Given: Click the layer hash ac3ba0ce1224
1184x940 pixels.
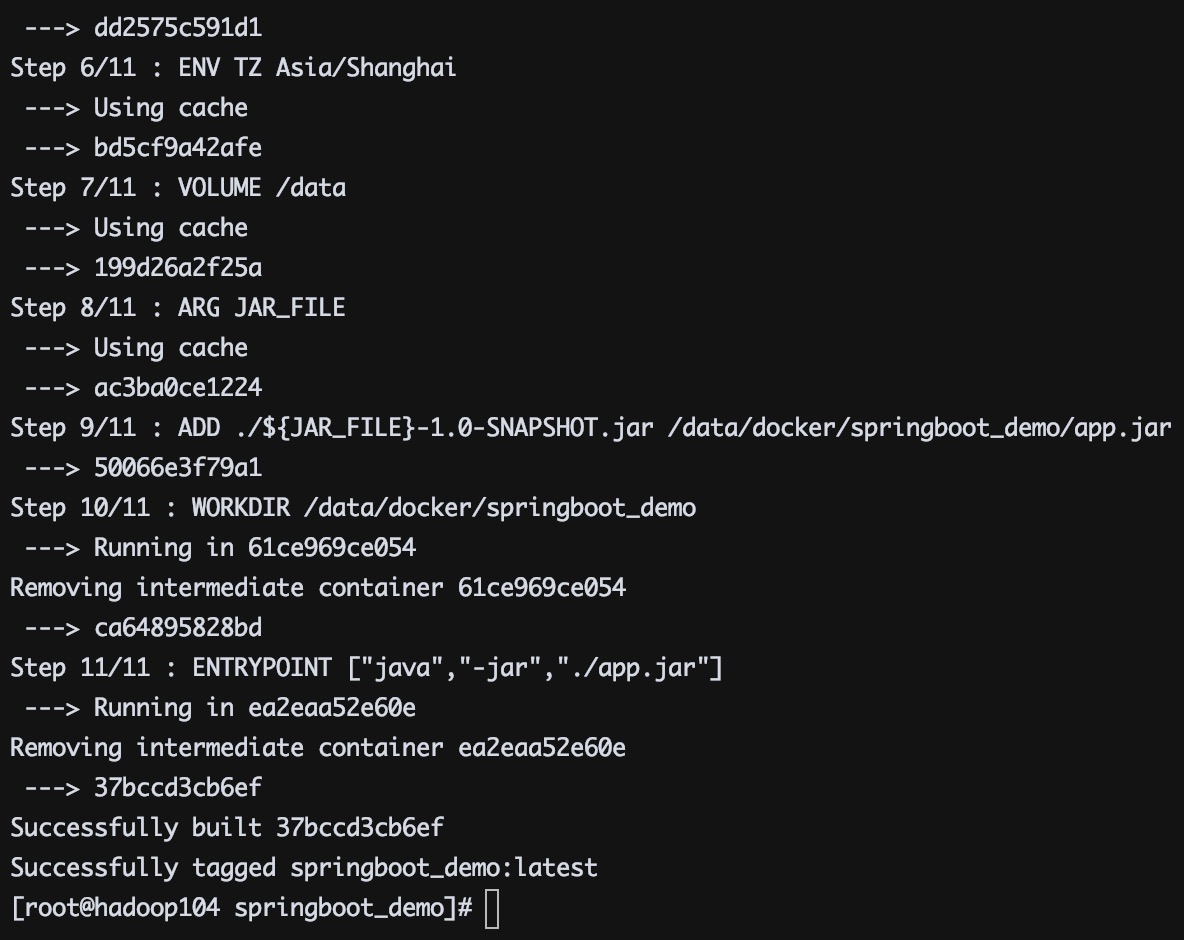Looking at the screenshot, I should coord(178,388).
